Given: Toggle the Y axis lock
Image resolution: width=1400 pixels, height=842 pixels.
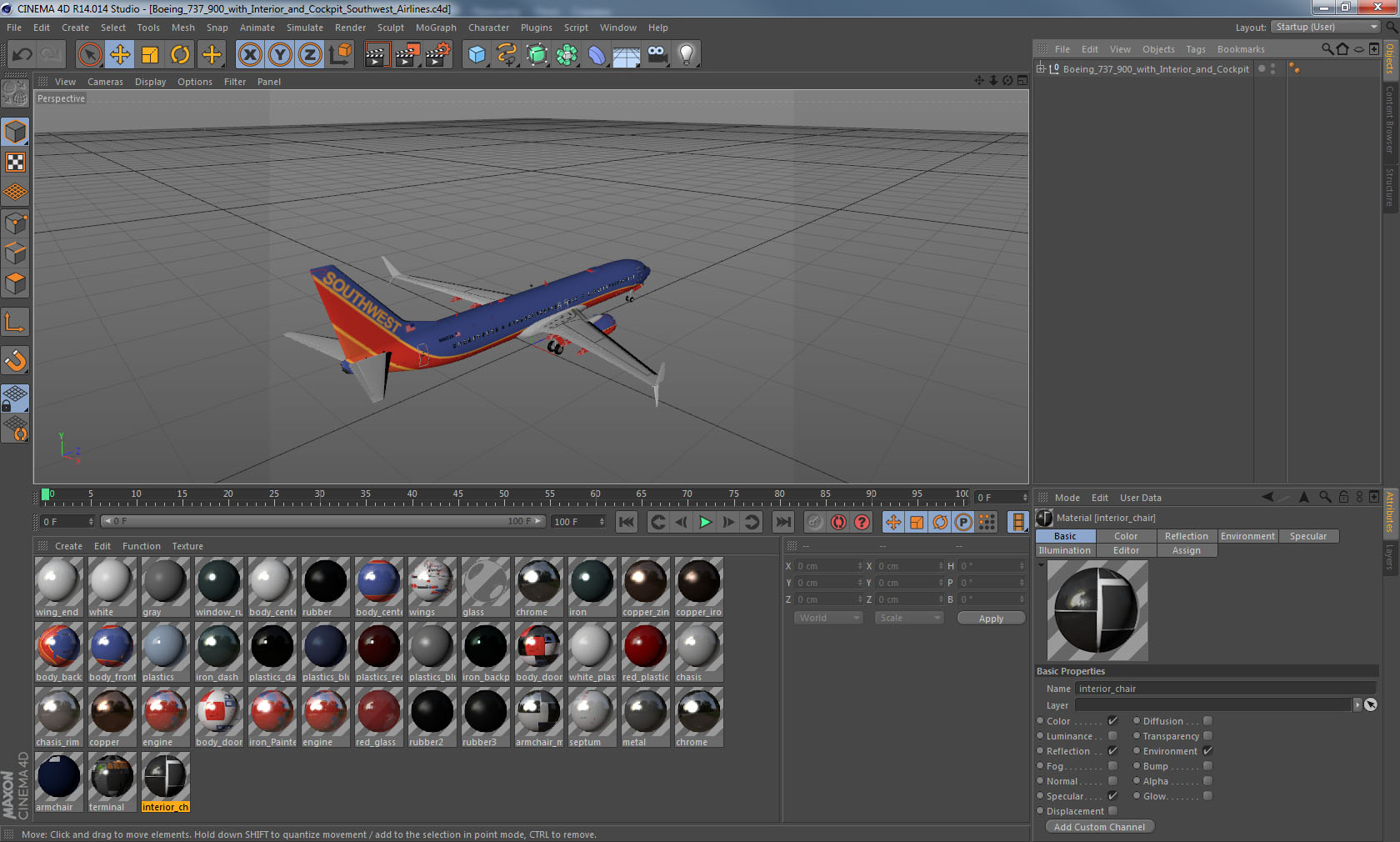Looking at the screenshot, I should tap(280, 55).
